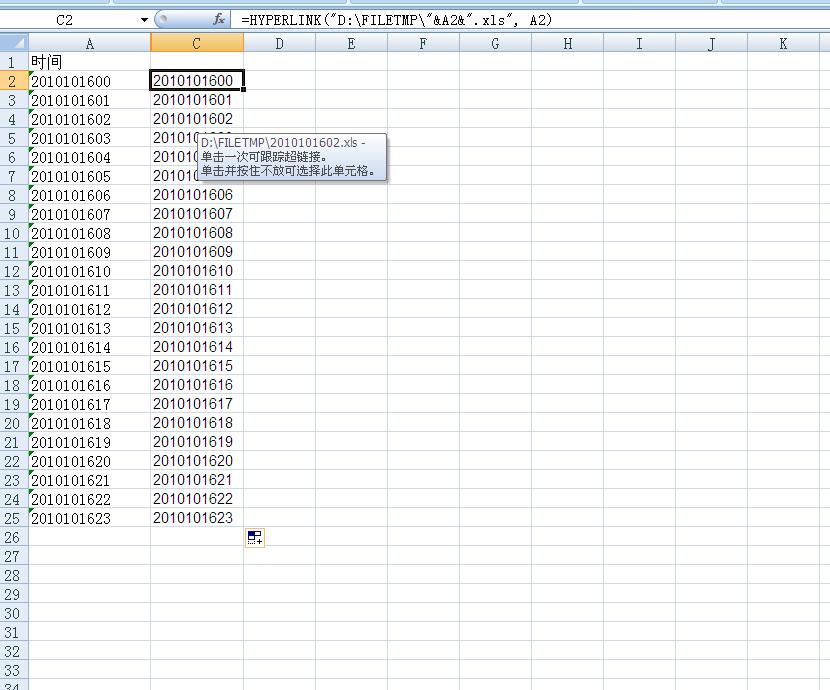Select column C header
Screen dimensions: 830x690
click(197, 43)
